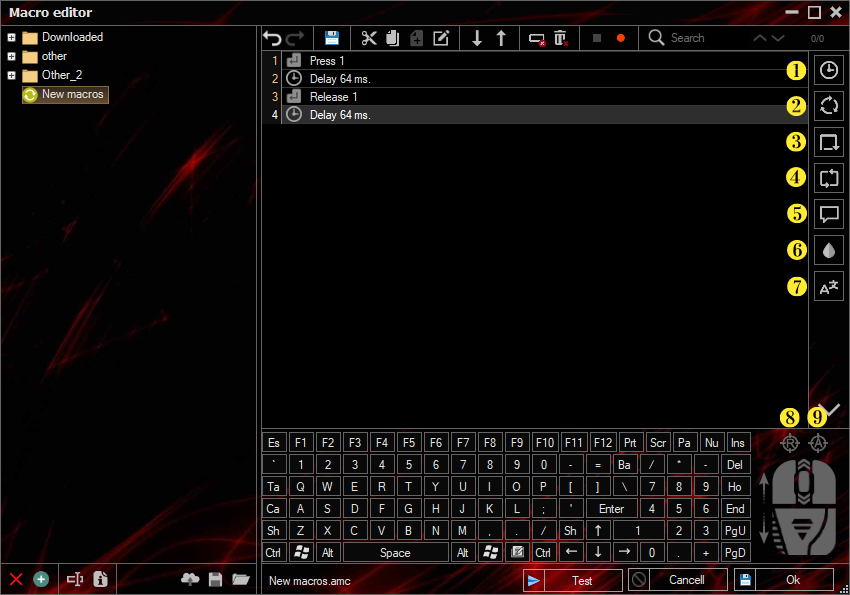Viewport: 850px width, 595px height.
Task: Click the repeat block arrows side button
Action: pos(828,178)
